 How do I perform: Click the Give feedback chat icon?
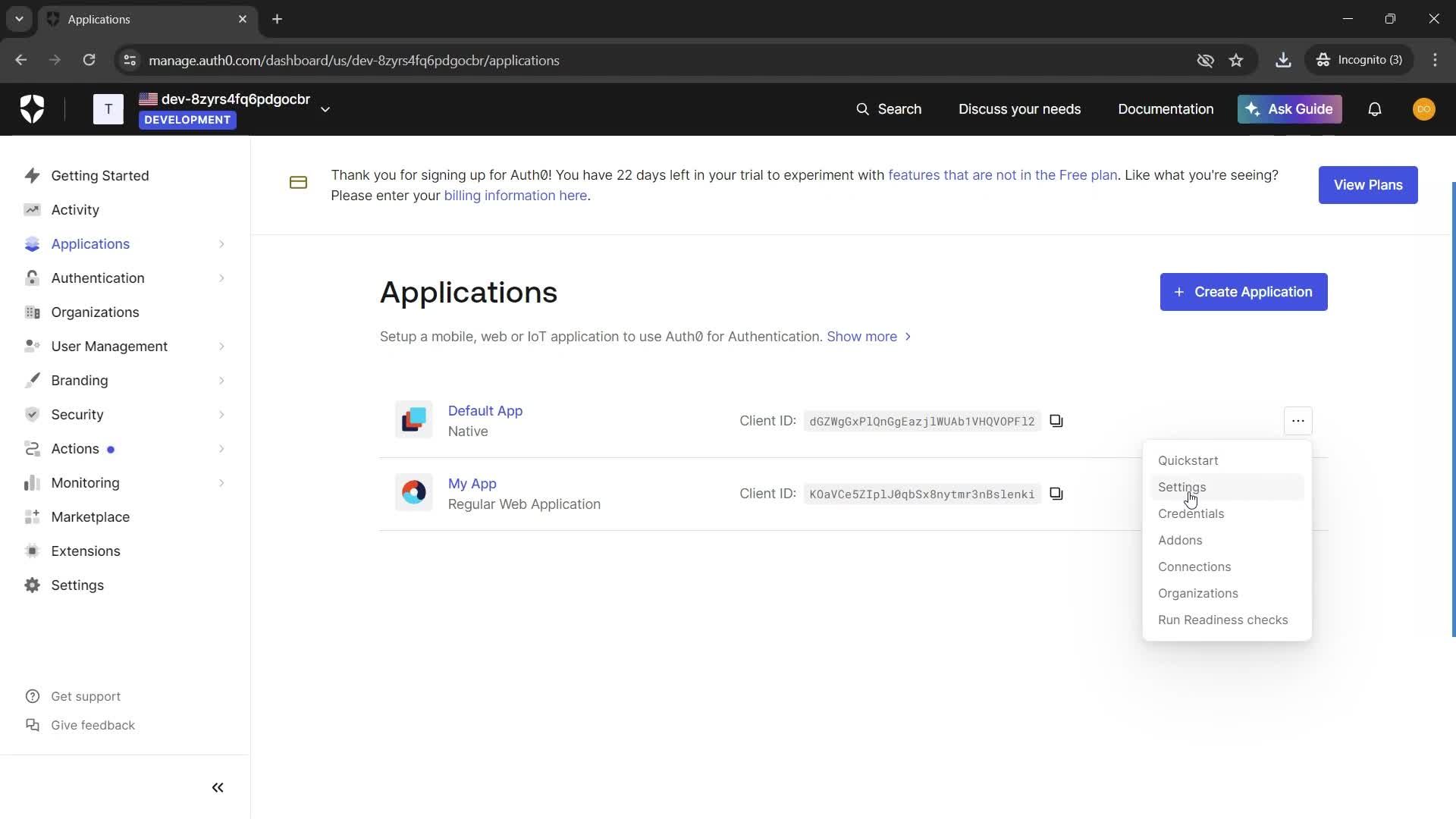(x=32, y=725)
